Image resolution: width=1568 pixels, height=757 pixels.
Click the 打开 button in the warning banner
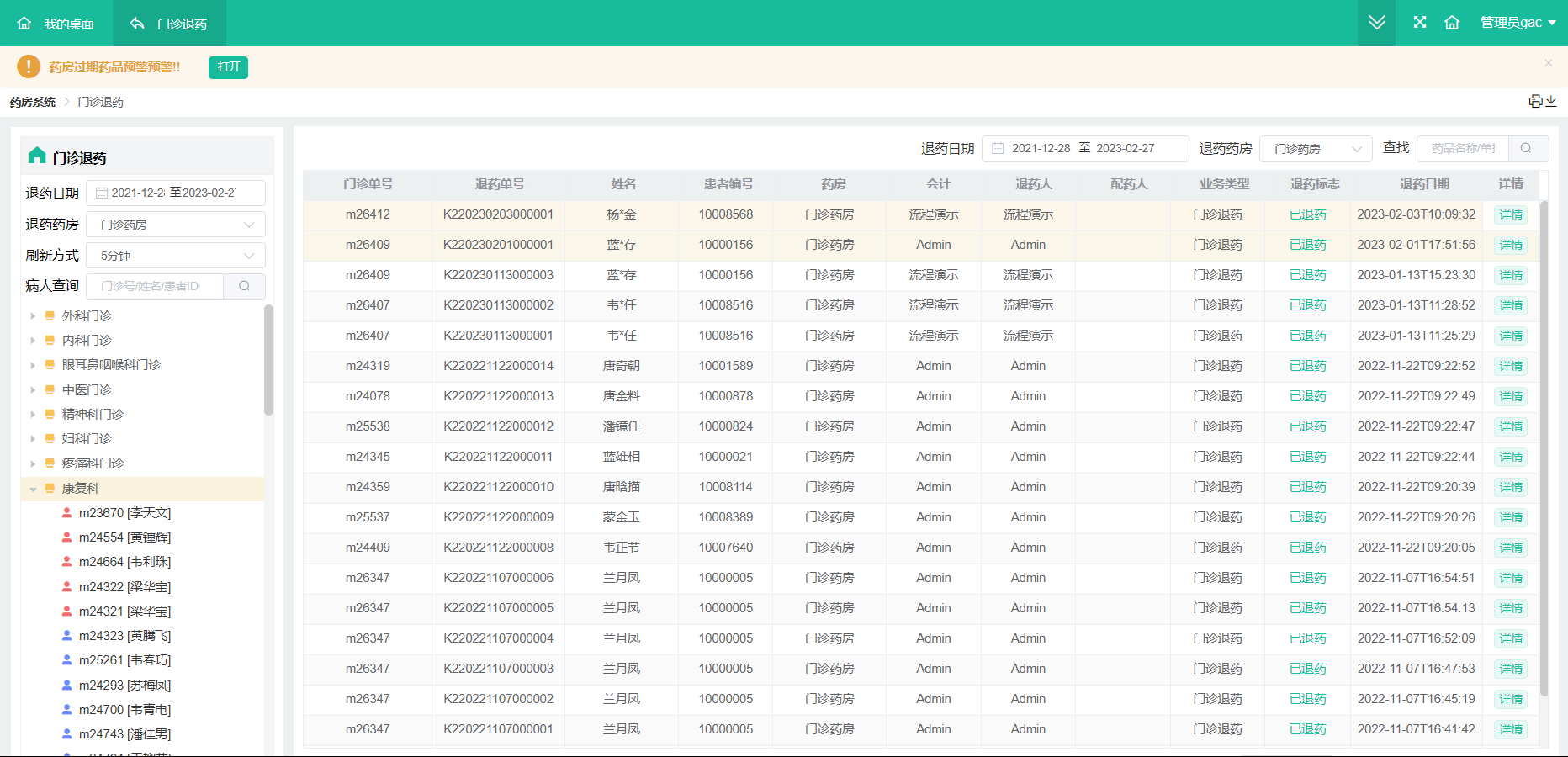click(228, 66)
